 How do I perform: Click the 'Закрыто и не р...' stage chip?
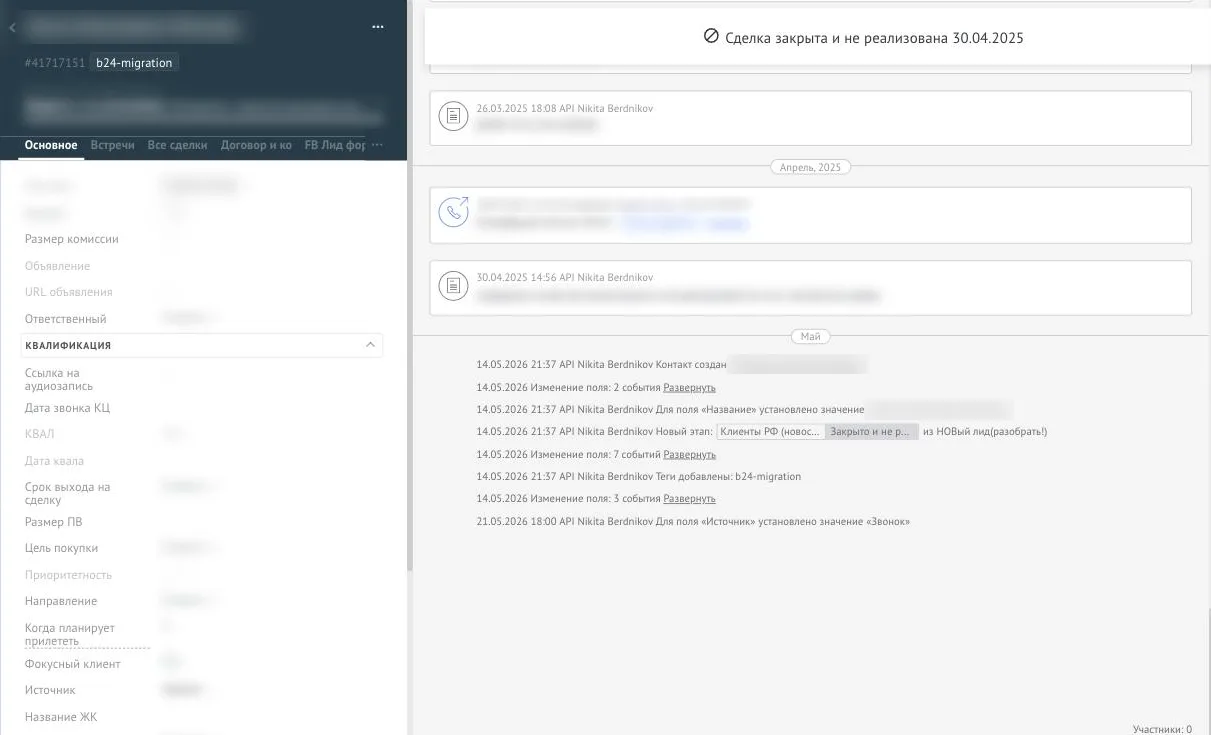point(871,432)
